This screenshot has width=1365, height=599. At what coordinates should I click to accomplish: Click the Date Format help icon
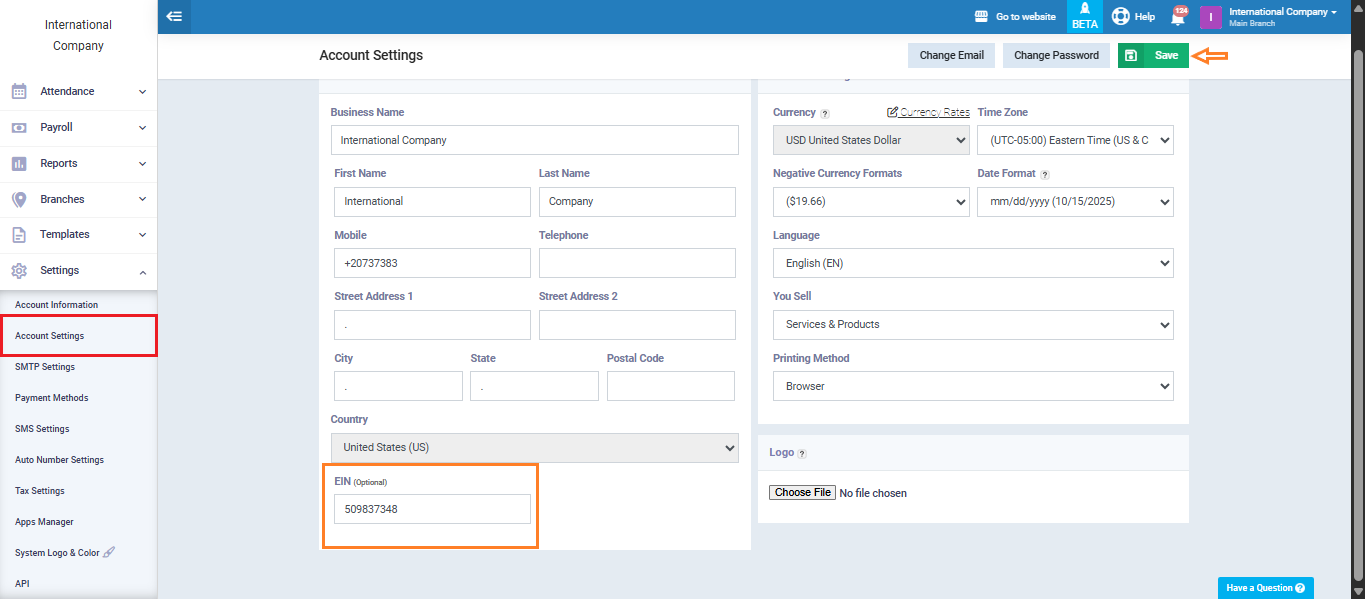pos(1045,175)
